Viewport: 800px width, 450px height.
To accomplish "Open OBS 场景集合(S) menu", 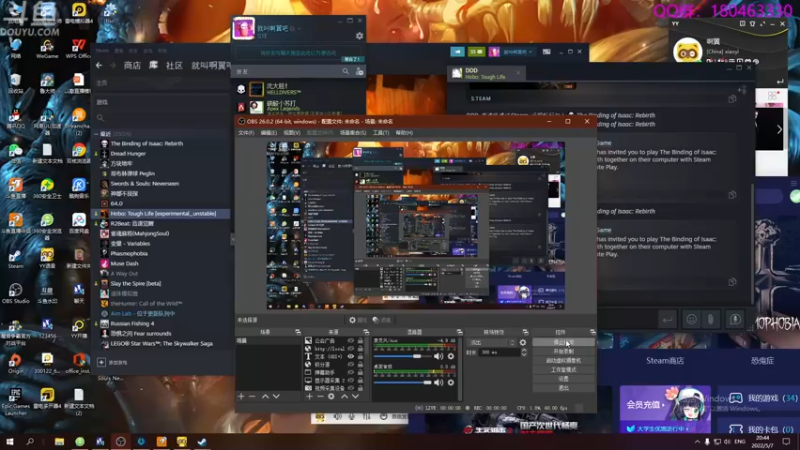I will (x=353, y=133).
